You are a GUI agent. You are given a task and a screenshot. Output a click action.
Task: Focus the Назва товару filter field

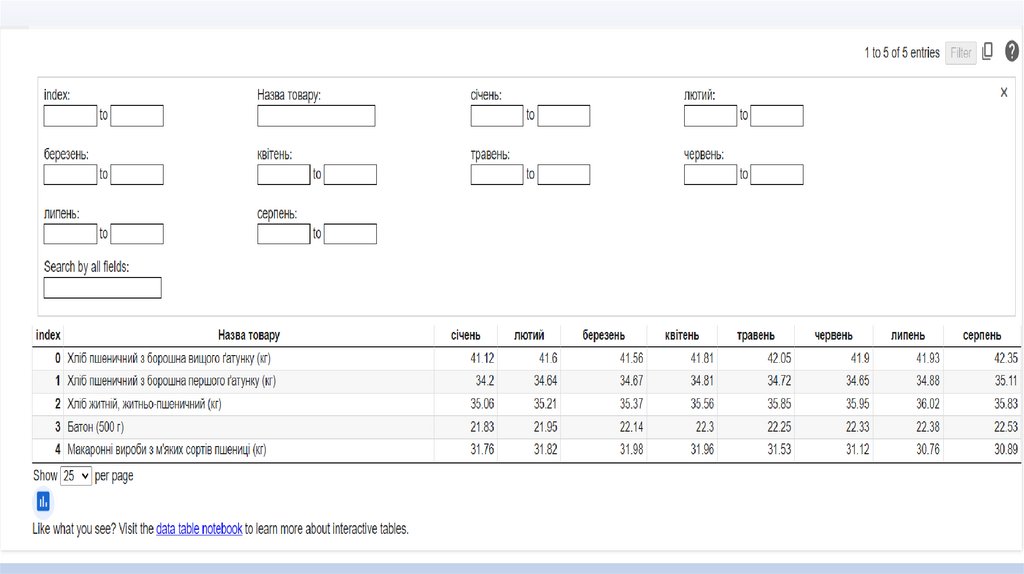click(x=316, y=116)
